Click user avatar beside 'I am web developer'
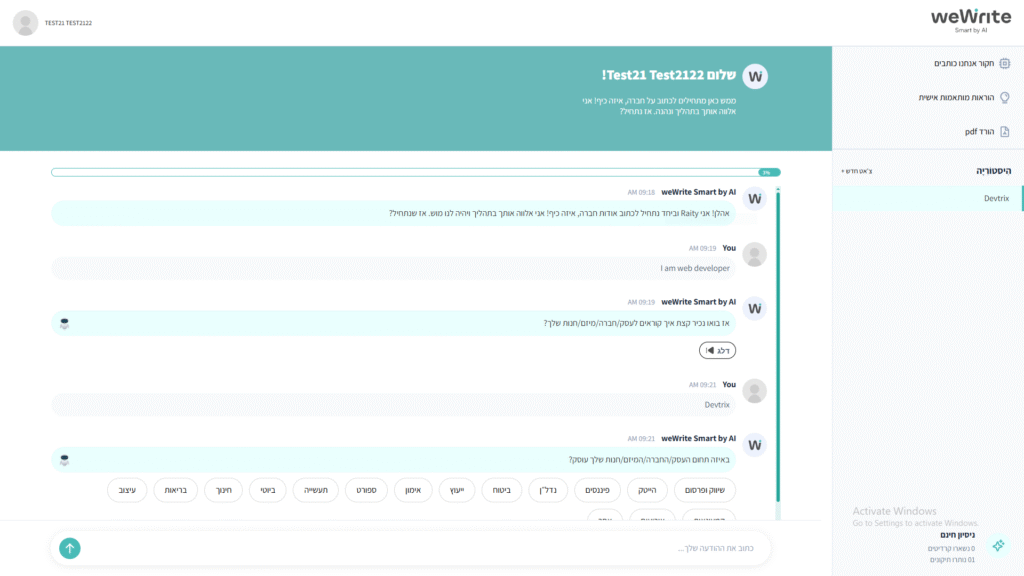This screenshot has height=576, width=1024. click(755, 255)
